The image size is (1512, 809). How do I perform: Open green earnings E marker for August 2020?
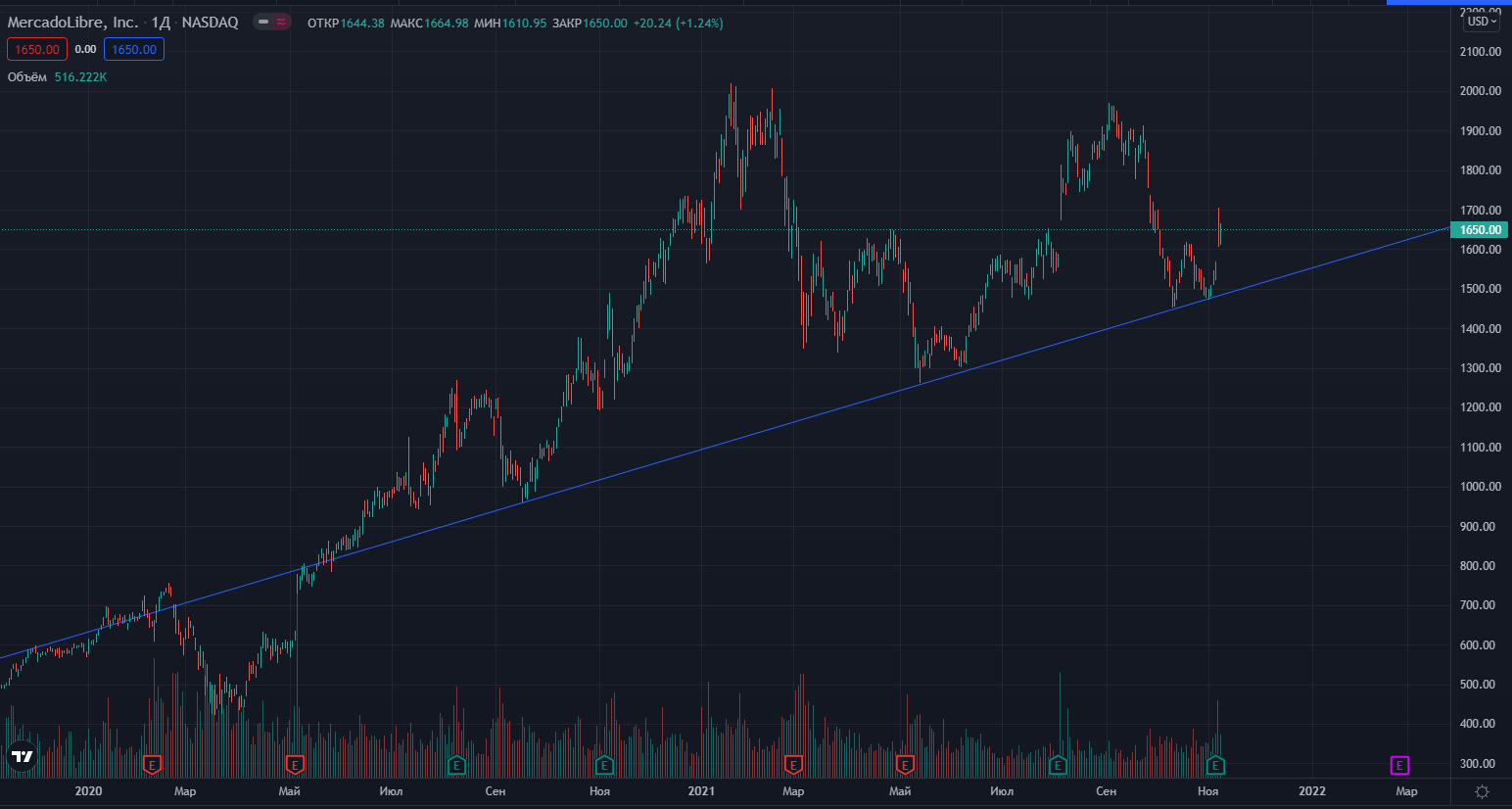click(456, 765)
